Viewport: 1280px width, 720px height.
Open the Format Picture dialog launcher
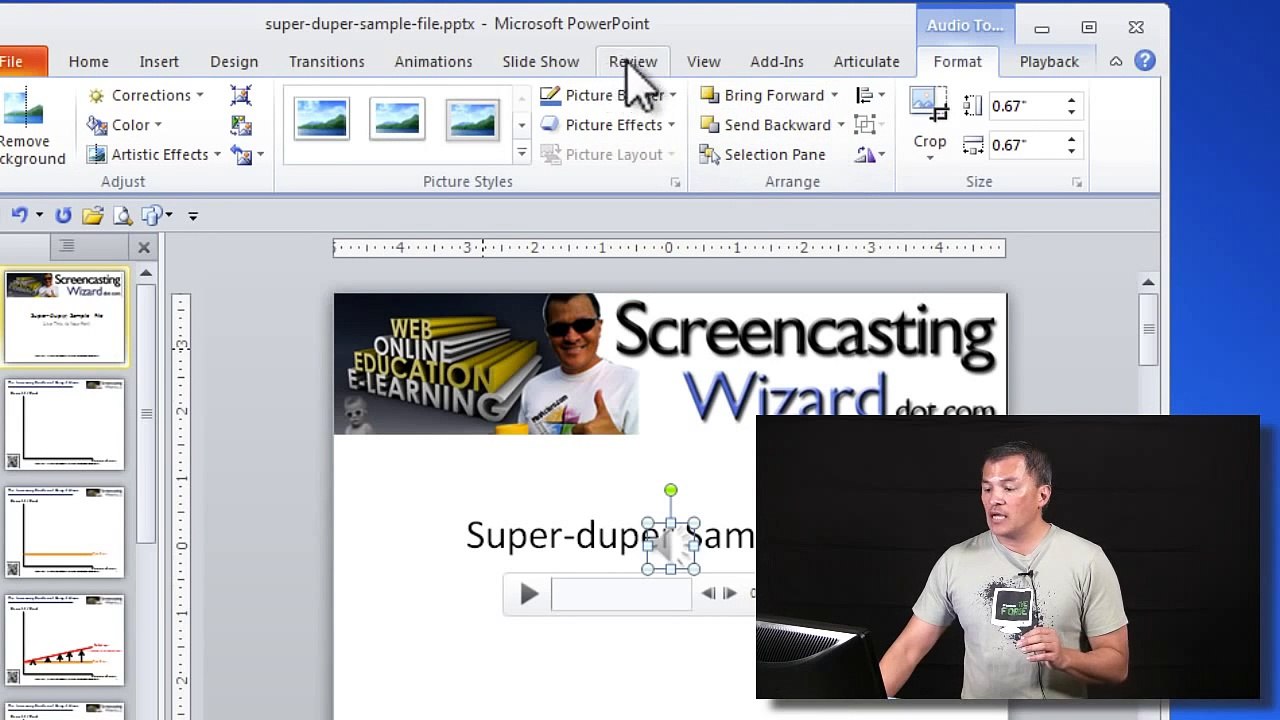675,183
